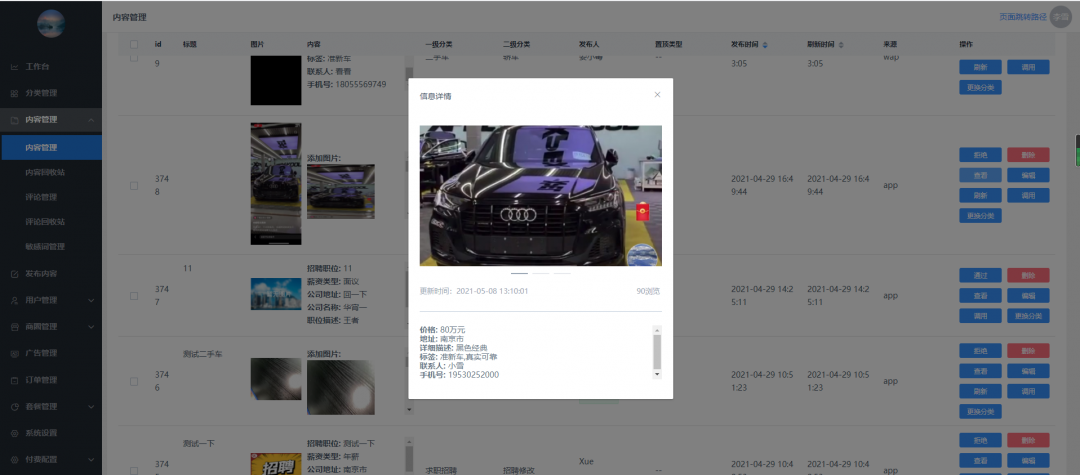Tick the select-all checkbox in table header
The image size is (1080, 475).
(x=134, y=45)
